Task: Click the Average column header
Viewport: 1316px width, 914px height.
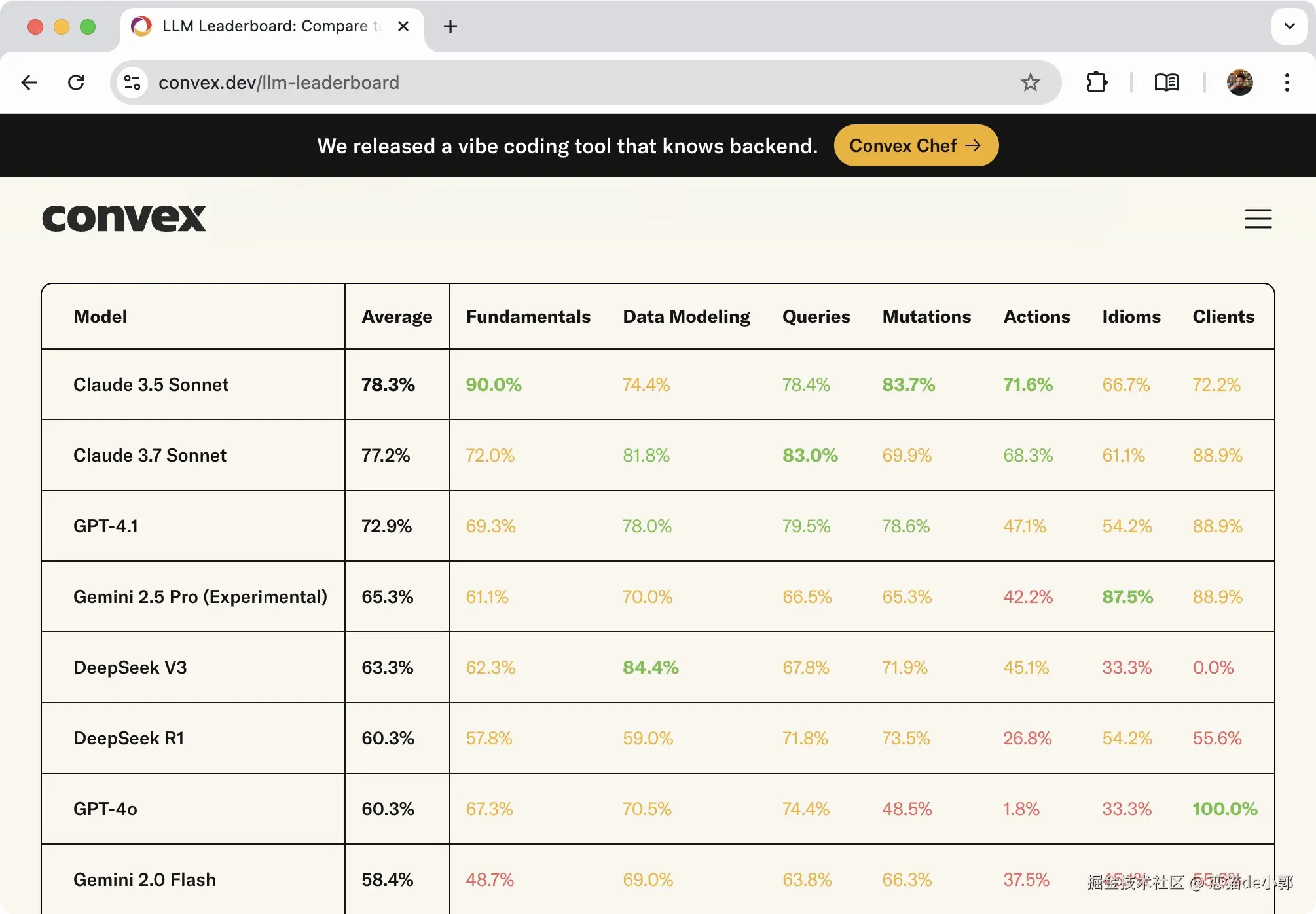Action: [x=397, y=317]
